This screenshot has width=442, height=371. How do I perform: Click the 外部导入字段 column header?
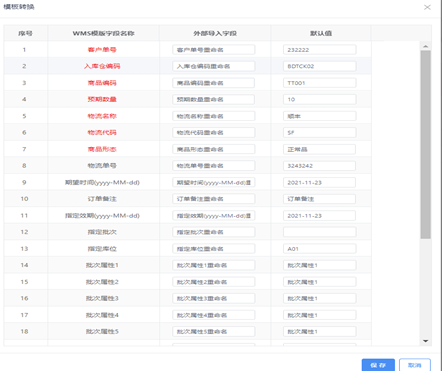[x=215, y=33]
